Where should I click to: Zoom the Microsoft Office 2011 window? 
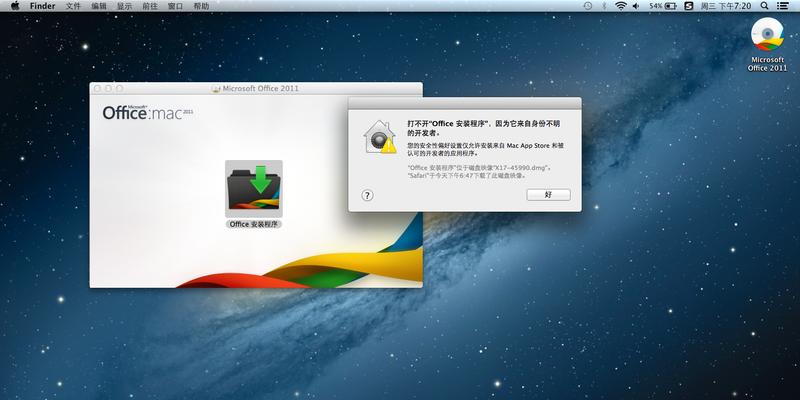click(x=119, y=89)
